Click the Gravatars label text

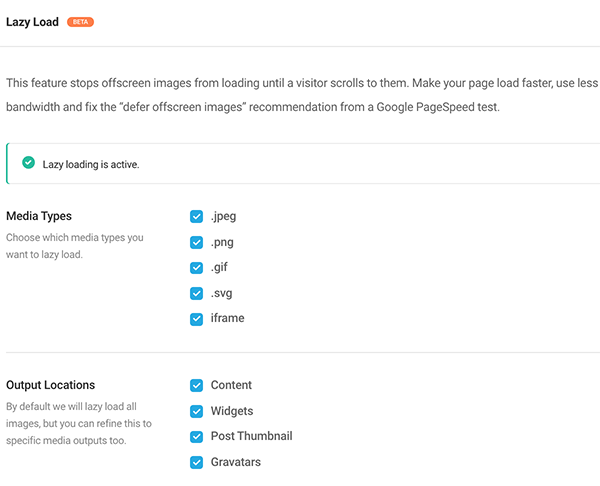tap(236, 462)
